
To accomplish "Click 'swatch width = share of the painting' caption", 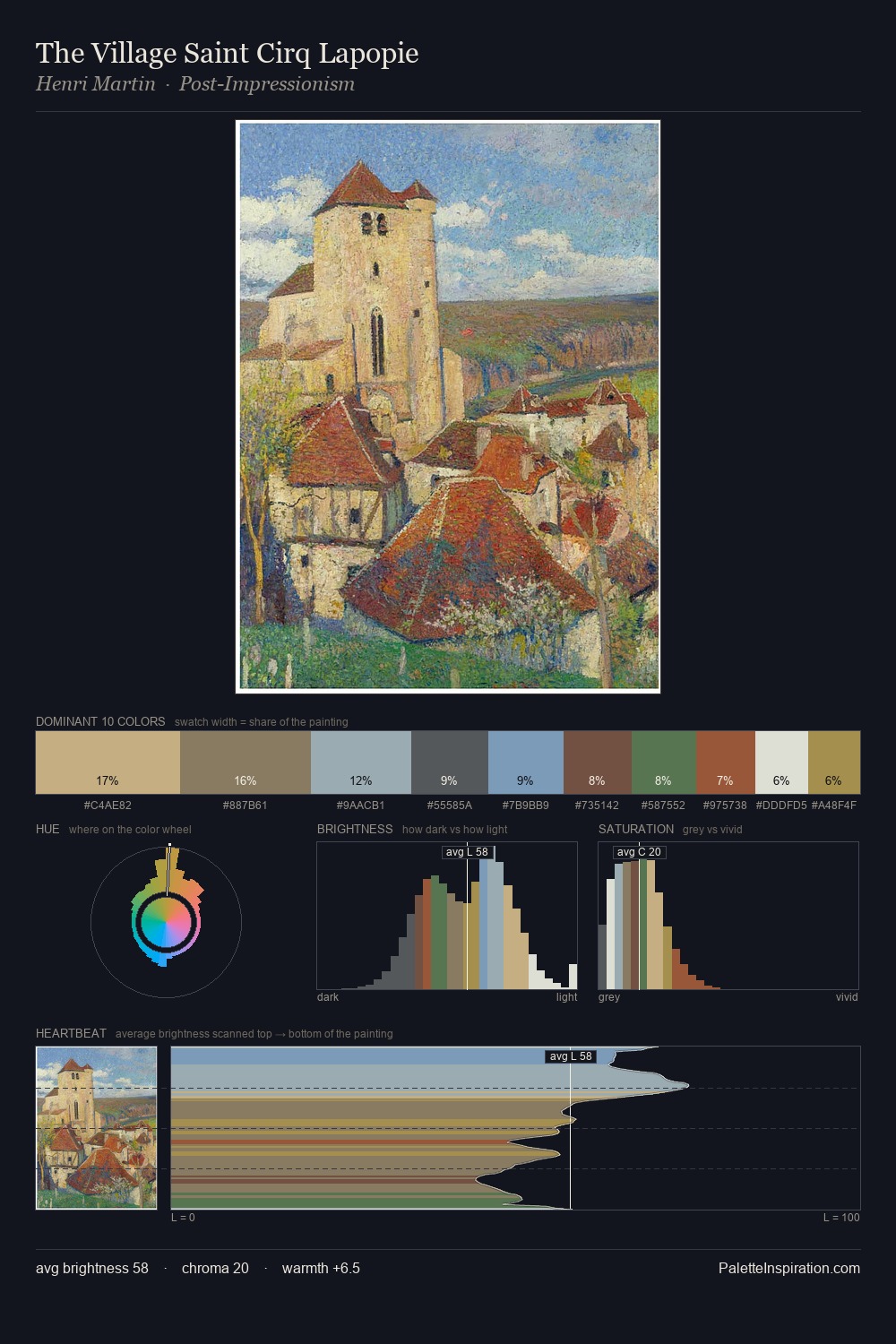I will point(262,722).
